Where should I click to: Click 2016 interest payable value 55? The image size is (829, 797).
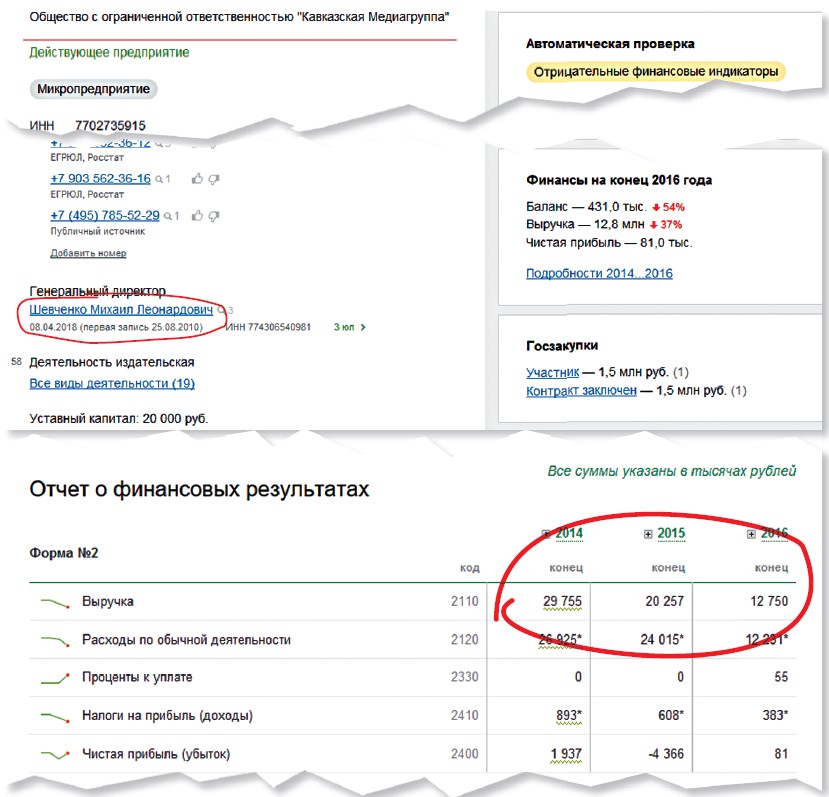[x=781, y=677]
